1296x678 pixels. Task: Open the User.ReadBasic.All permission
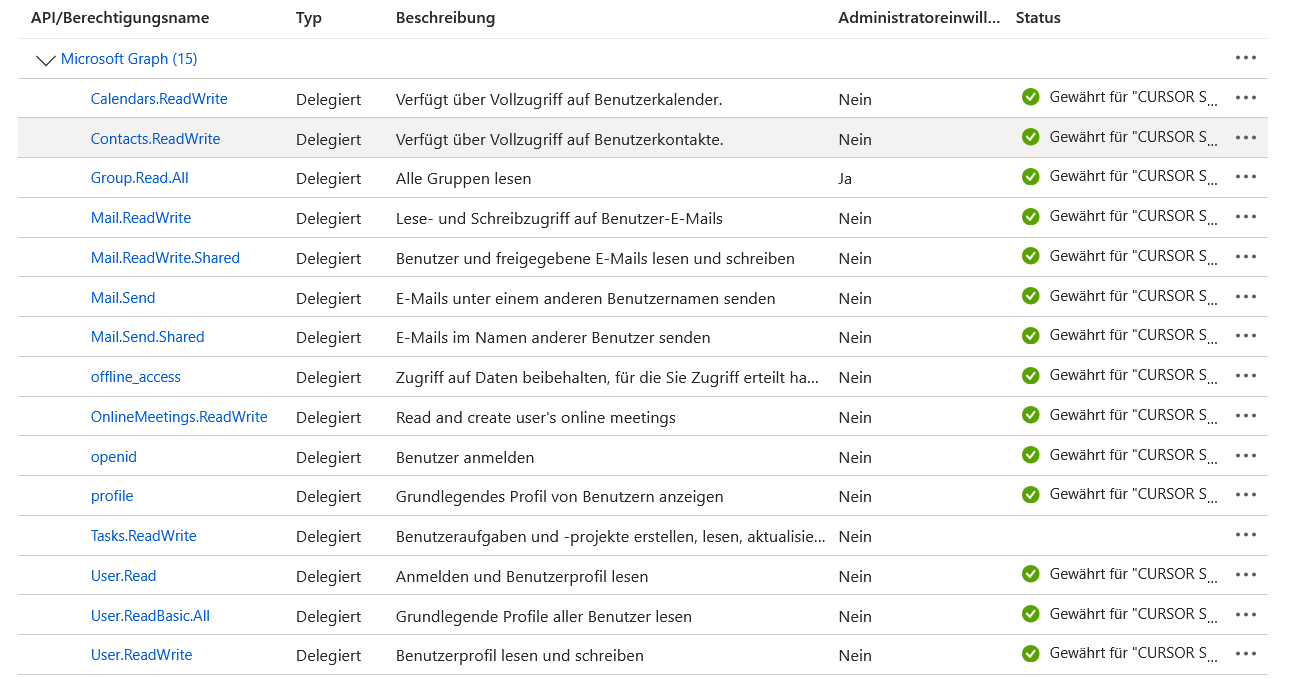pyautogui.click(x=150, y=616)
